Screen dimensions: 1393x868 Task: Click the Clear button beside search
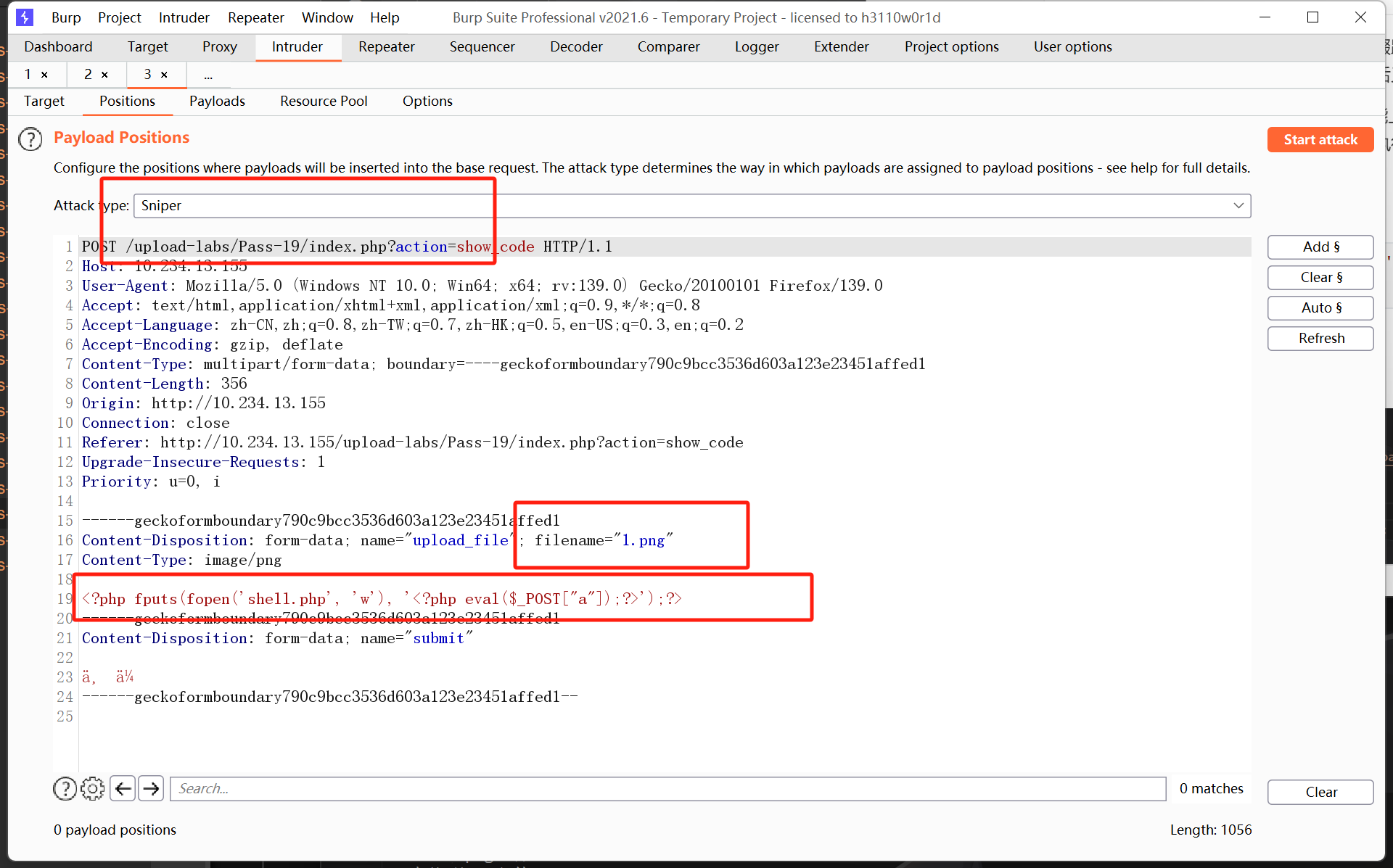pos(1320,793)
